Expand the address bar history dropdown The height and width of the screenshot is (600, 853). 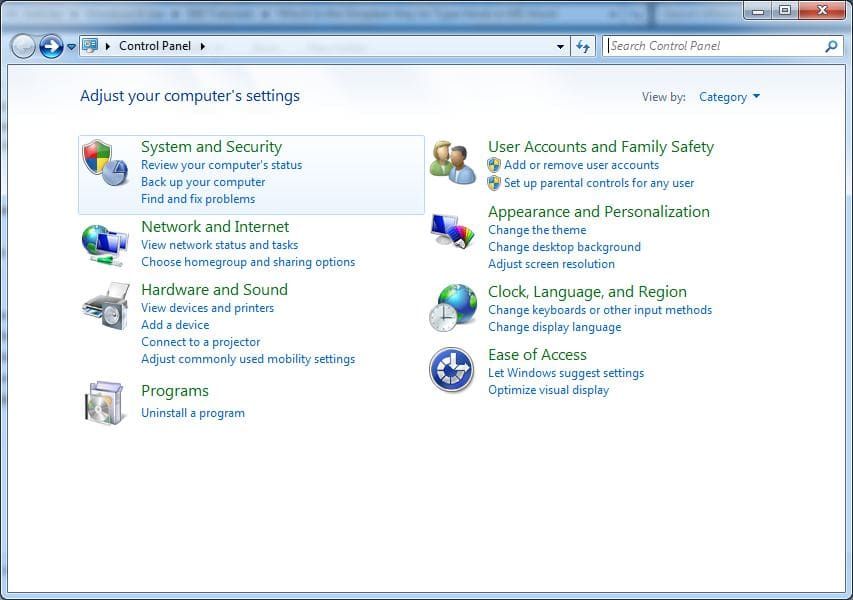pyautogui.click(x=561, y=46)
